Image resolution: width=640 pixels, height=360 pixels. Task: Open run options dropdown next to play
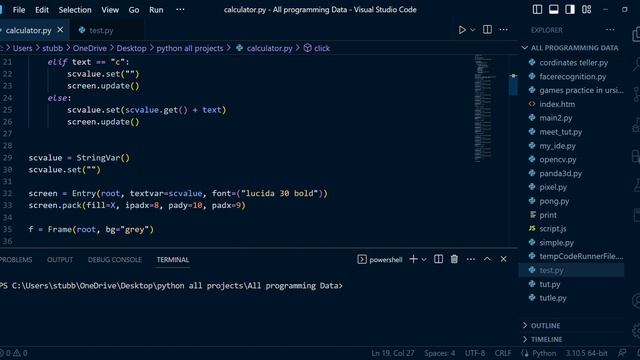473,30
